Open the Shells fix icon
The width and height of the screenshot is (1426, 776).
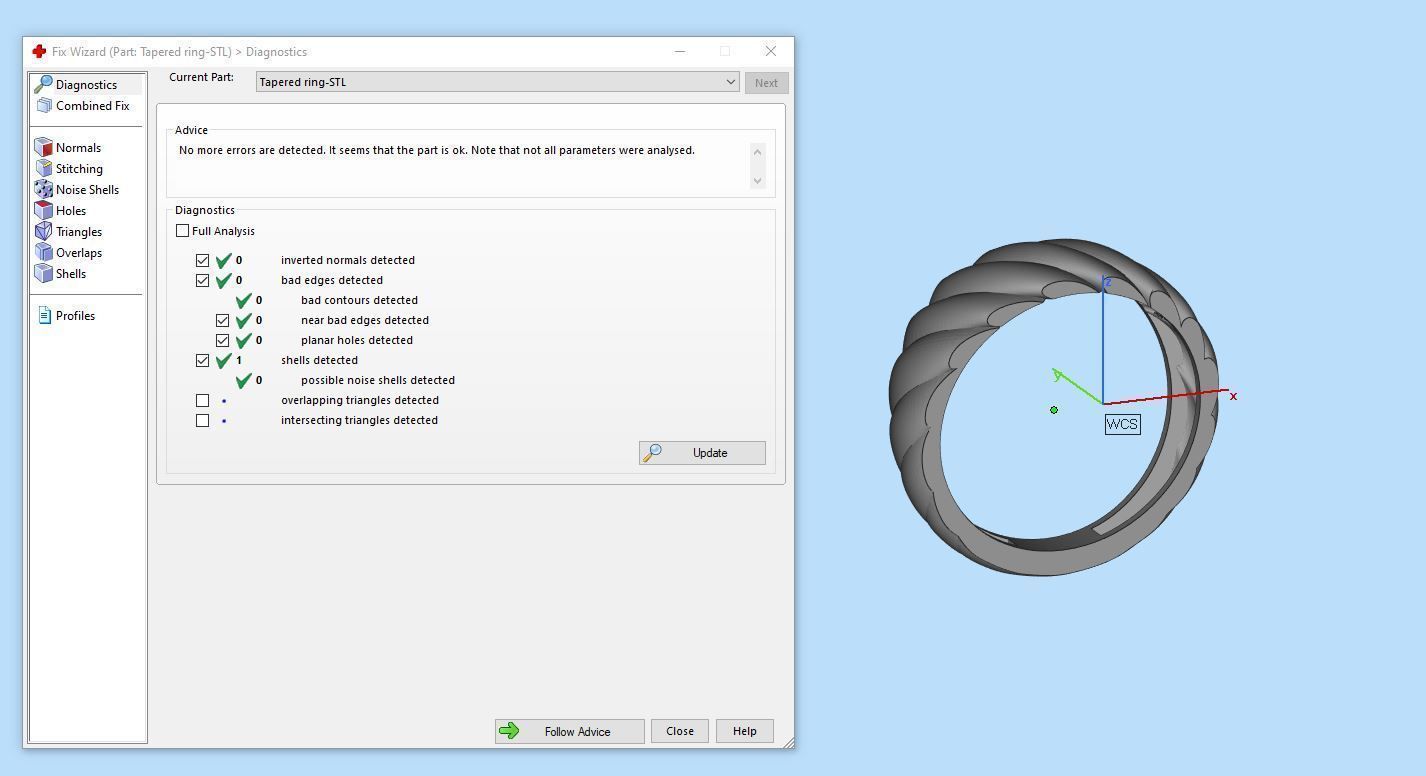[x=43, y=274]
